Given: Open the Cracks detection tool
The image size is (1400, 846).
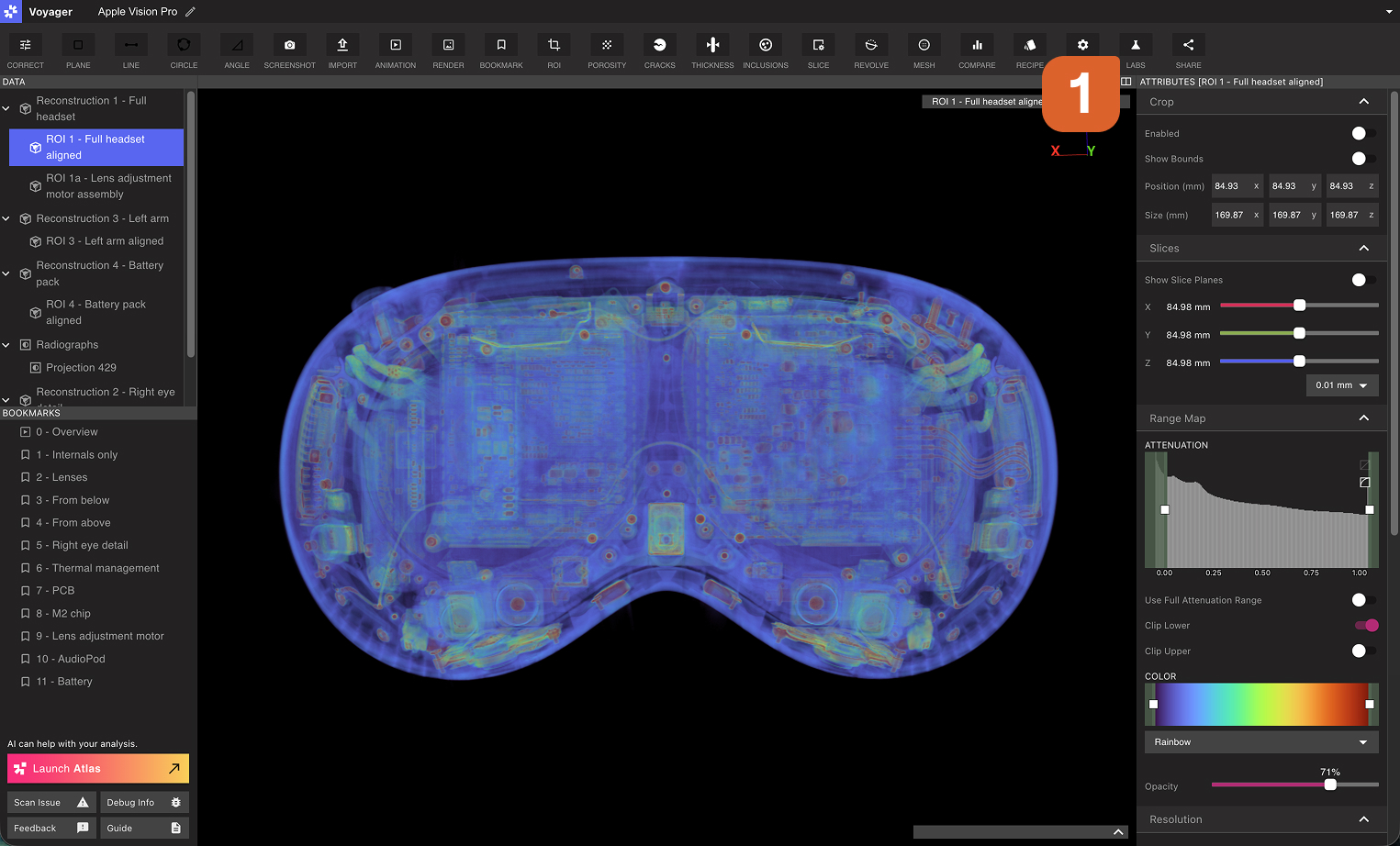Looking at the screenshot, I should point(659,51).
